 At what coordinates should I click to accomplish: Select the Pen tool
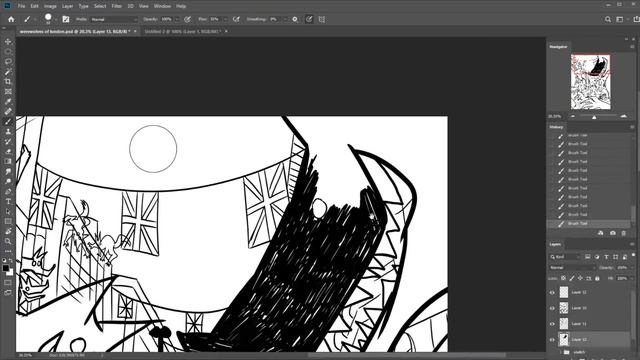tap(8, 191)
